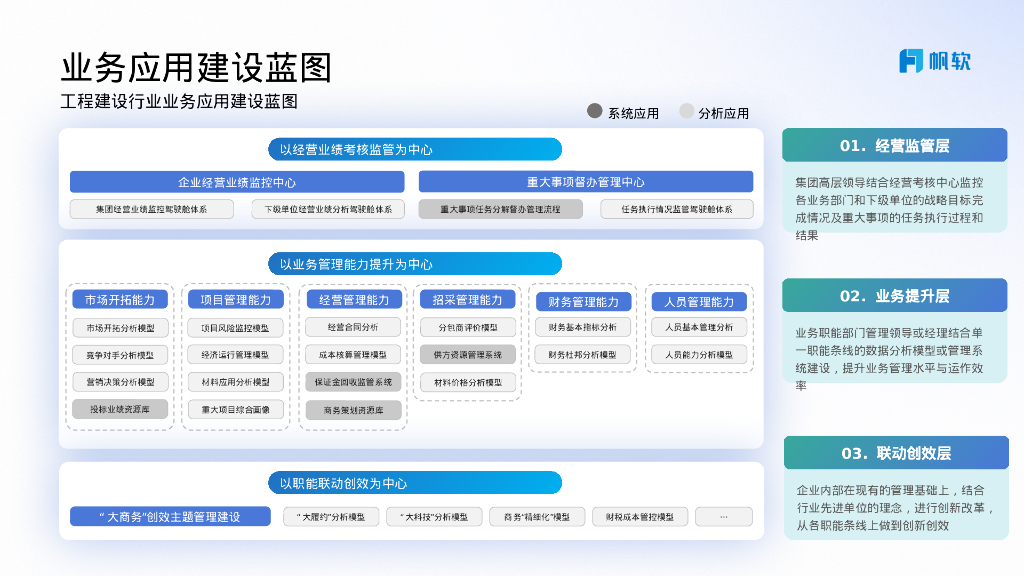Click the 招采管理能力 category header
Viewport: 1024px width, 576px height.
[x=467, y=299]
